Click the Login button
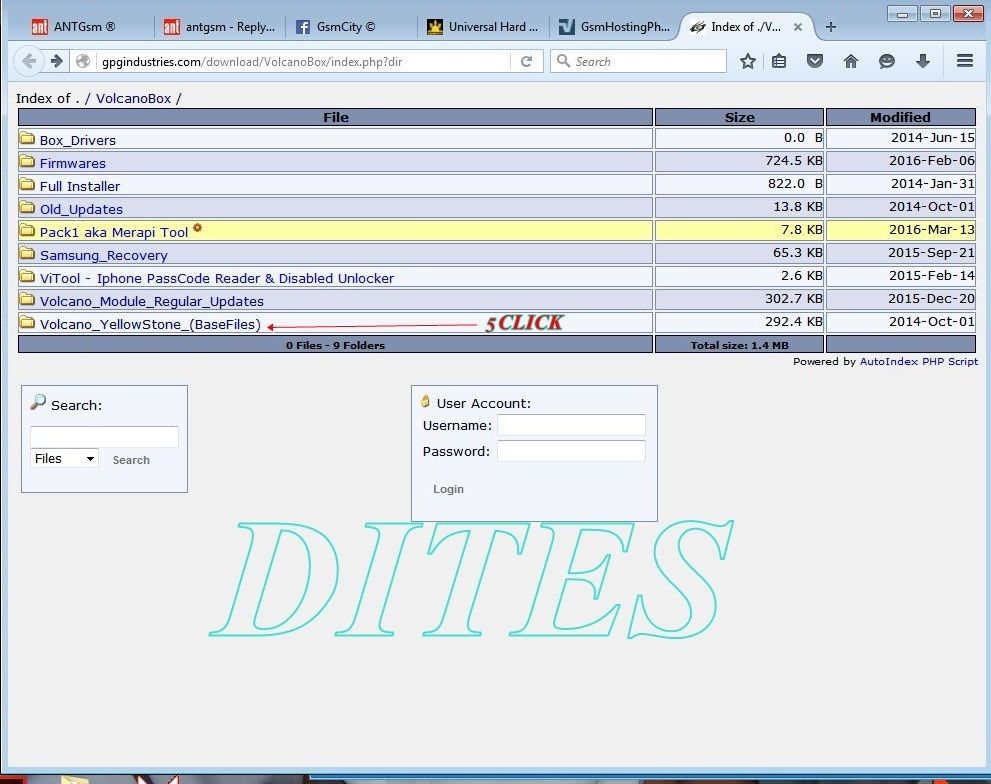This screenshot has height=784, width=991. click(448, 489)
